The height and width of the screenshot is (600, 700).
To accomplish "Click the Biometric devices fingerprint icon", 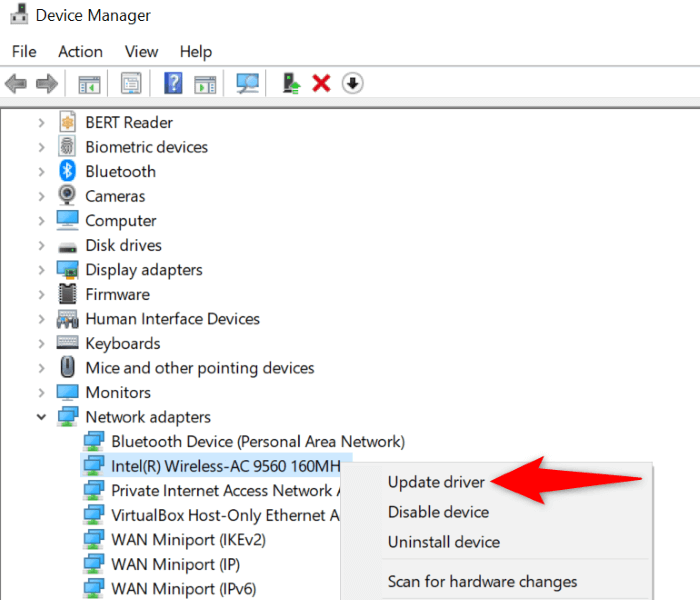I will (x=67, y=146).
